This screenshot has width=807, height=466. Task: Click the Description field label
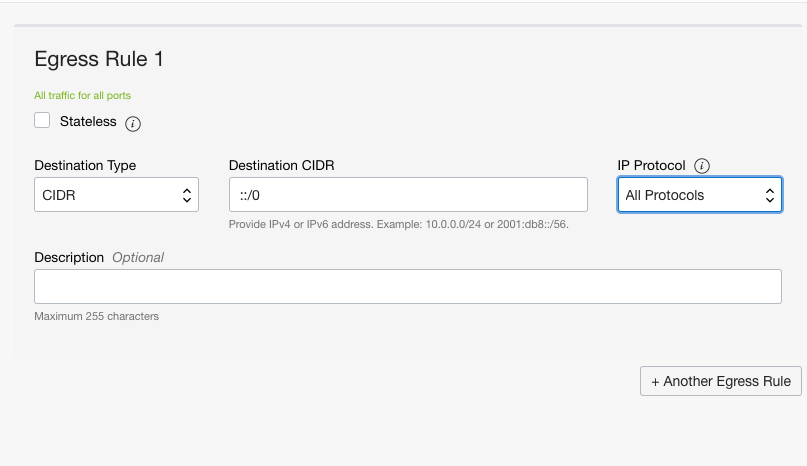pos(69,257)
